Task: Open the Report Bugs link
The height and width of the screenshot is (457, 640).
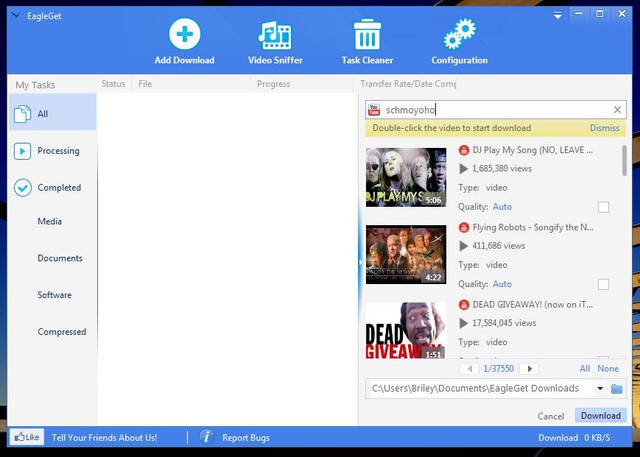Action: point(246,438)
